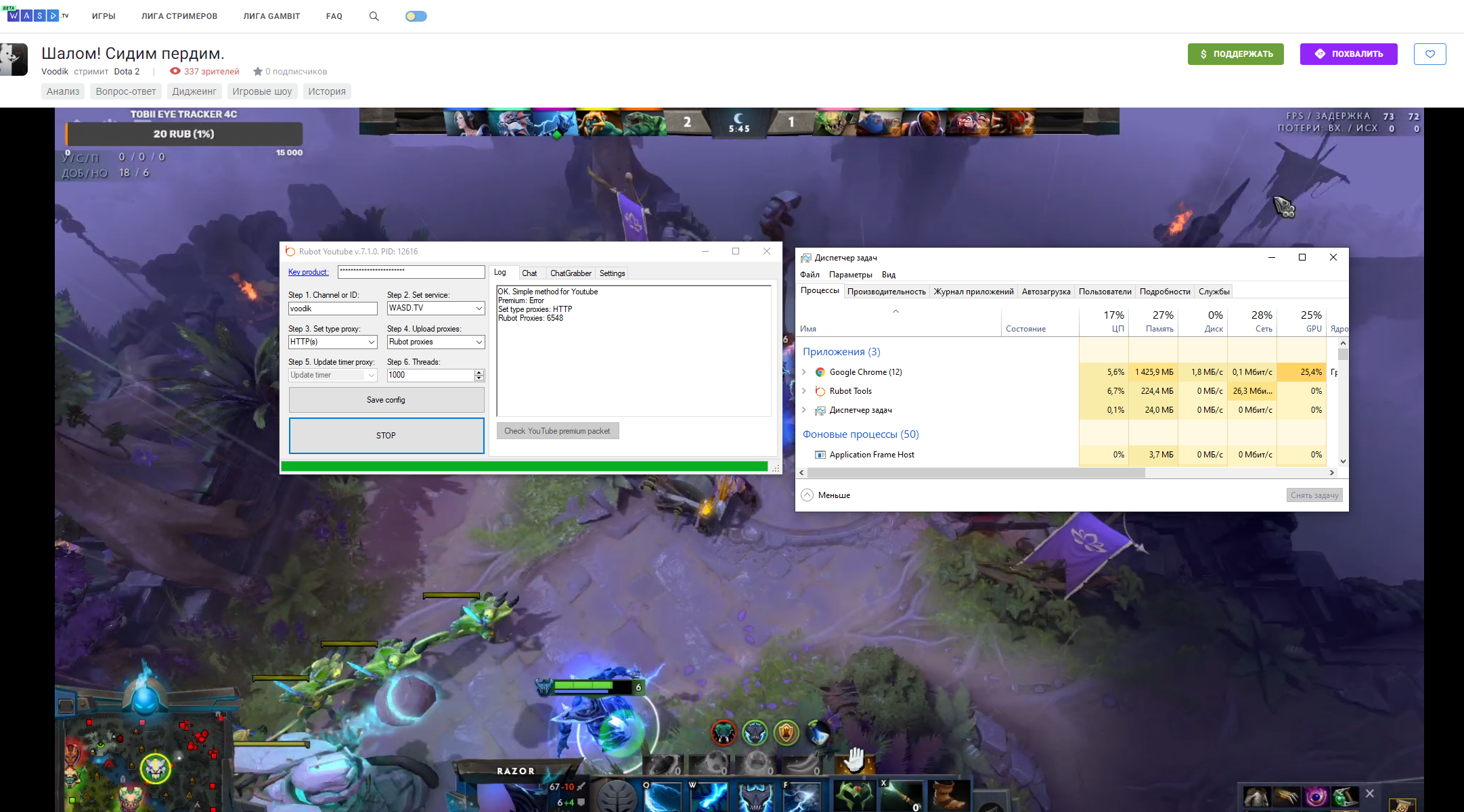Toggle the dark theme switch
This screenshot has height=812, width=1464.
tap(416, 16)
